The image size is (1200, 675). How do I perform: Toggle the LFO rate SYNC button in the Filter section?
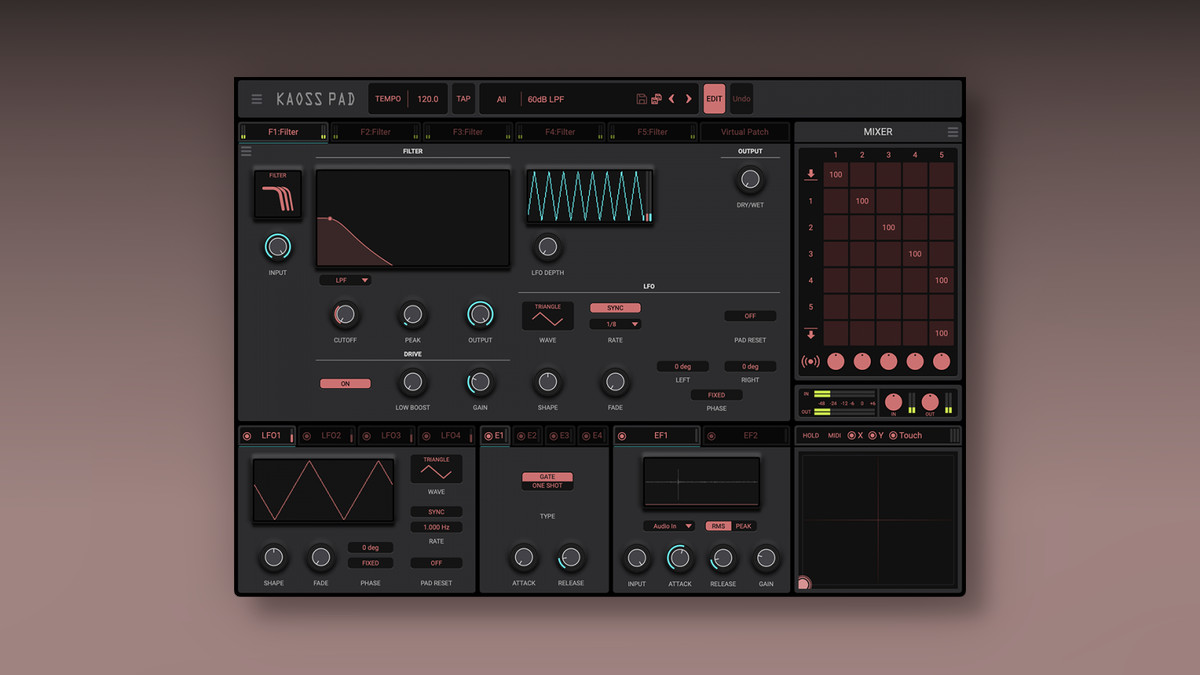[614, 308]
